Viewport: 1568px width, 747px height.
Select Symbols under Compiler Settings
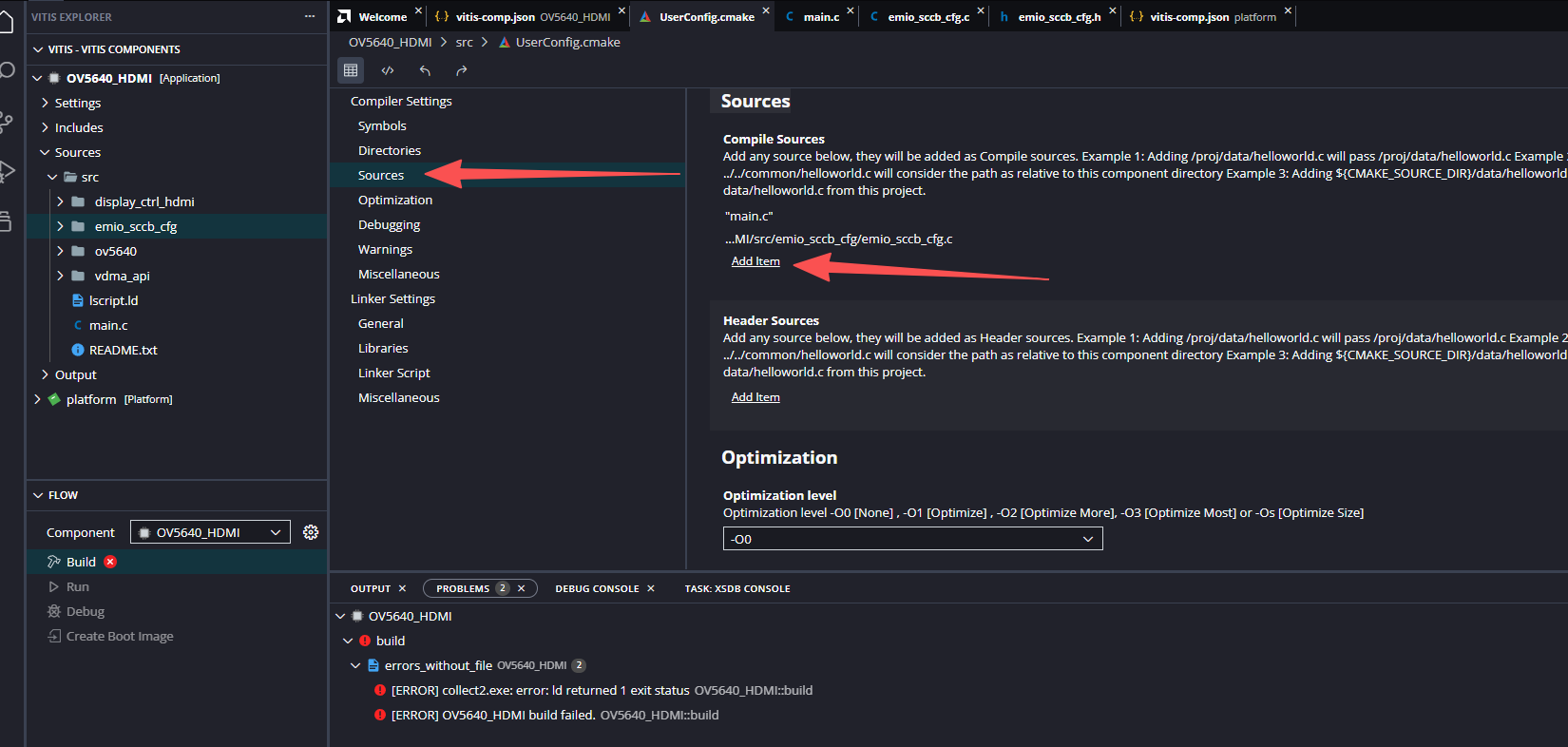pos(382,125)
